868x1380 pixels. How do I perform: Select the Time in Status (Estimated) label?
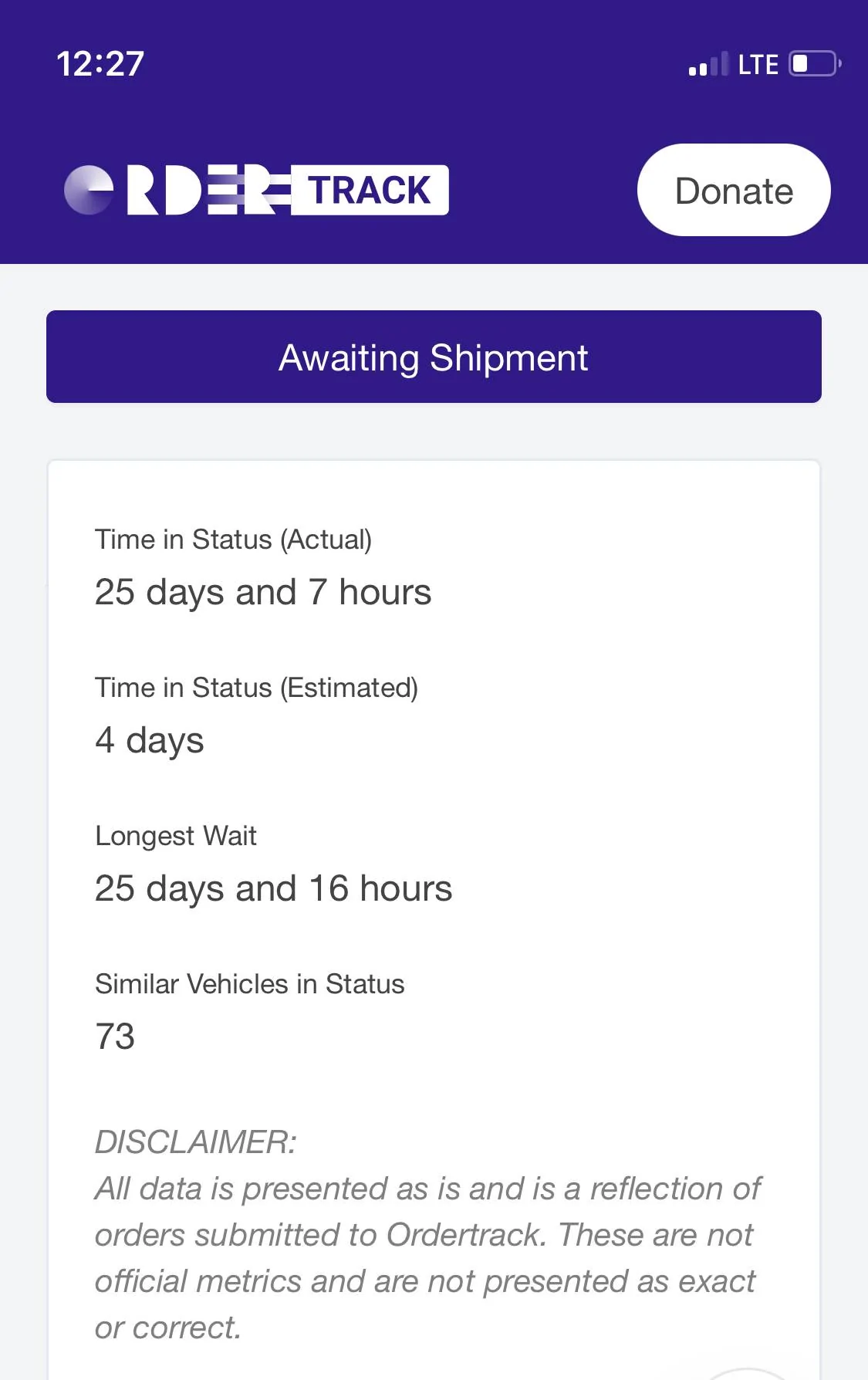click(x=256, y=688)
